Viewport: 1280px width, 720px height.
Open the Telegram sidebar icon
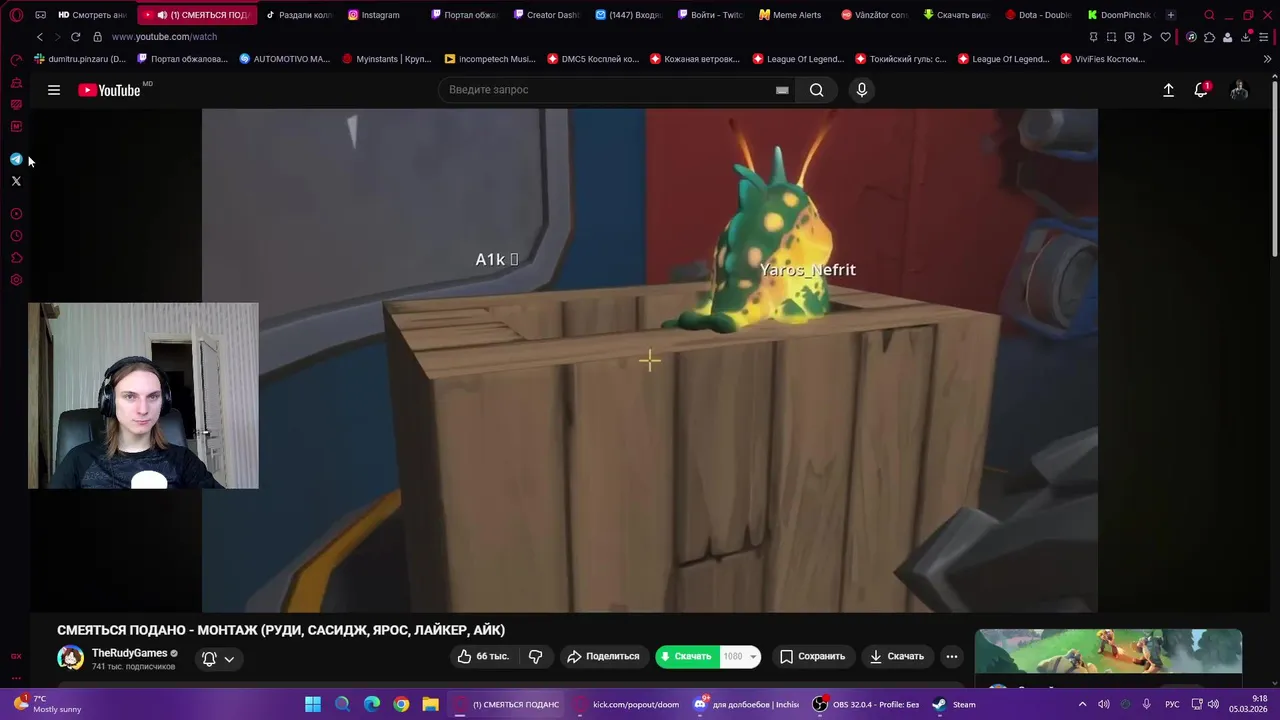(16, 159)
